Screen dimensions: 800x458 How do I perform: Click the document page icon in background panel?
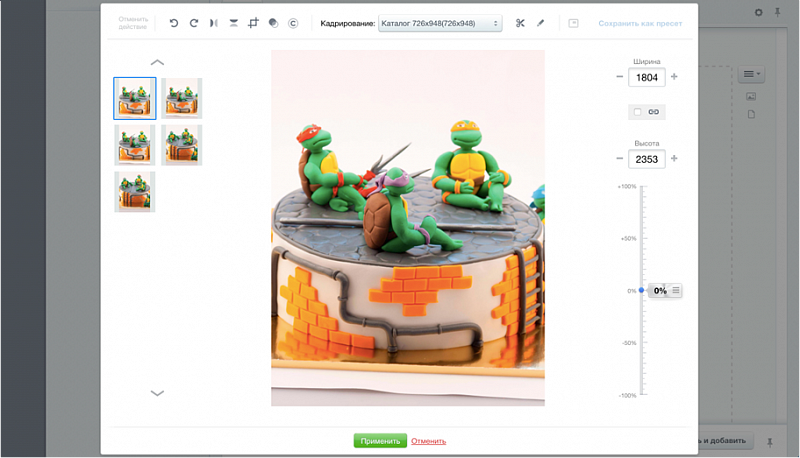(751, 114)
